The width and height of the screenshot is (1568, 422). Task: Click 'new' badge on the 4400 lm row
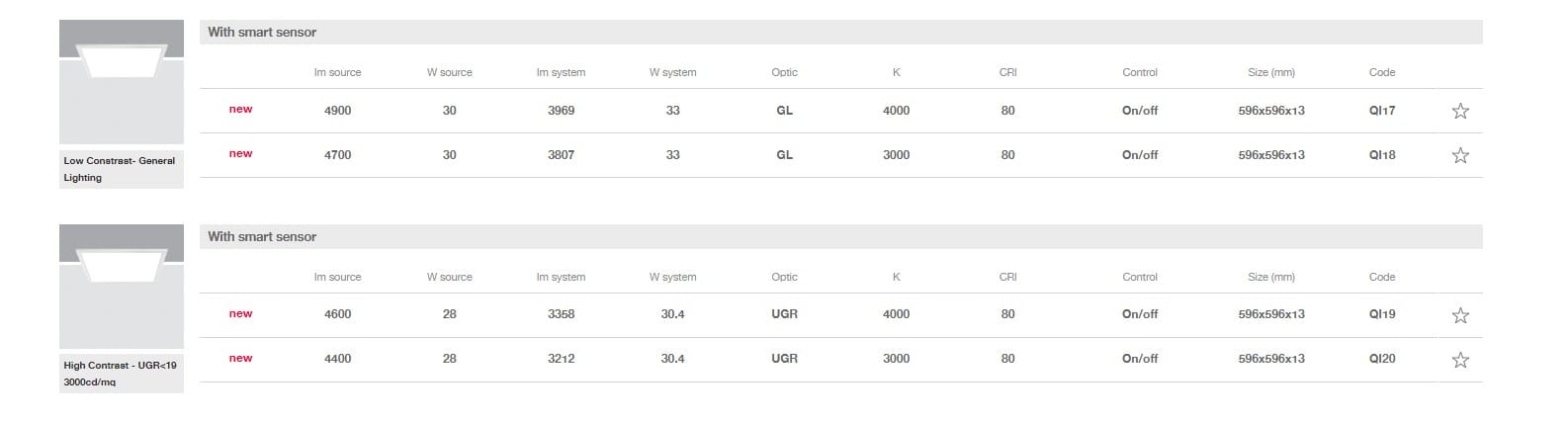tap(240, 359)
